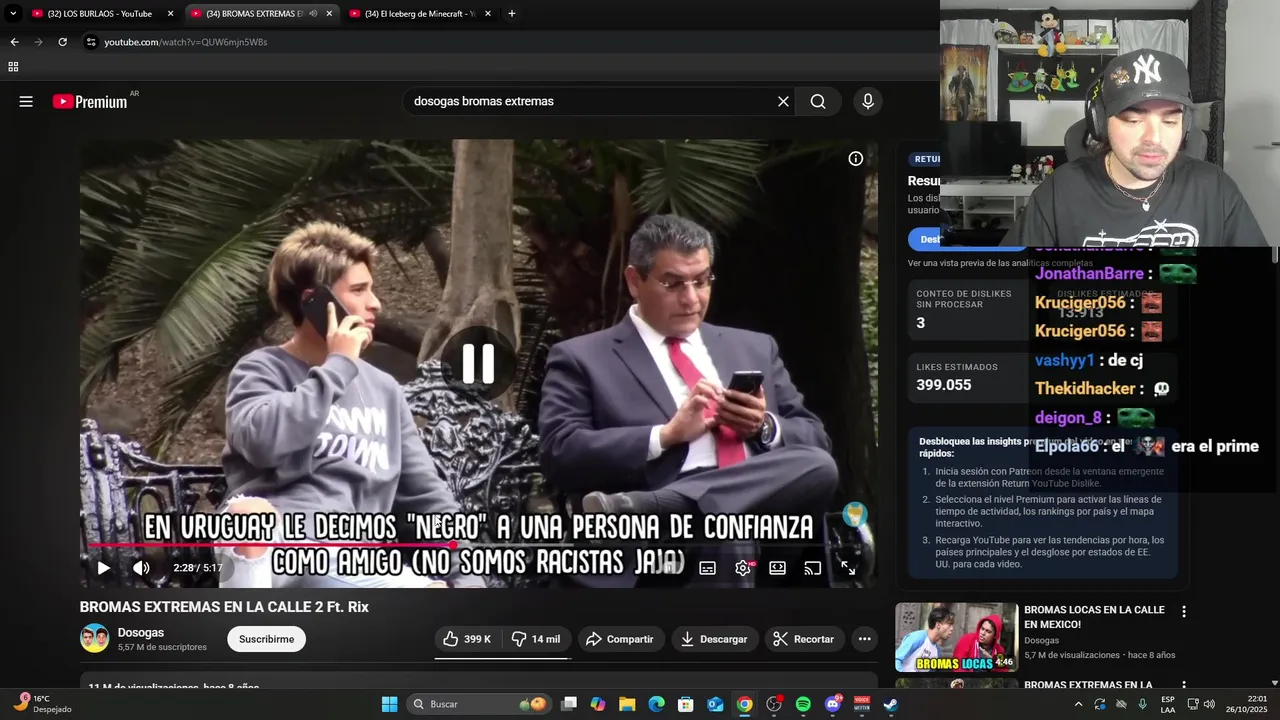Open options for BROMAS LOCAS video
The width and height of the screenshot is (1280, 720).
[1184, 611]
